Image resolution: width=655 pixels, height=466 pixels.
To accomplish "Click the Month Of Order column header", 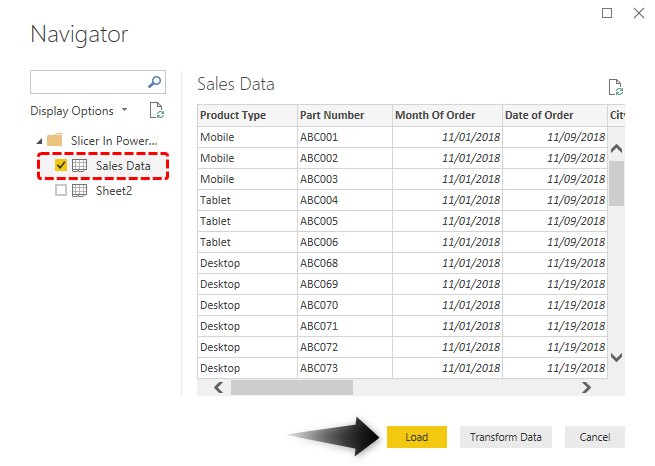I will (x=447, y=115).
